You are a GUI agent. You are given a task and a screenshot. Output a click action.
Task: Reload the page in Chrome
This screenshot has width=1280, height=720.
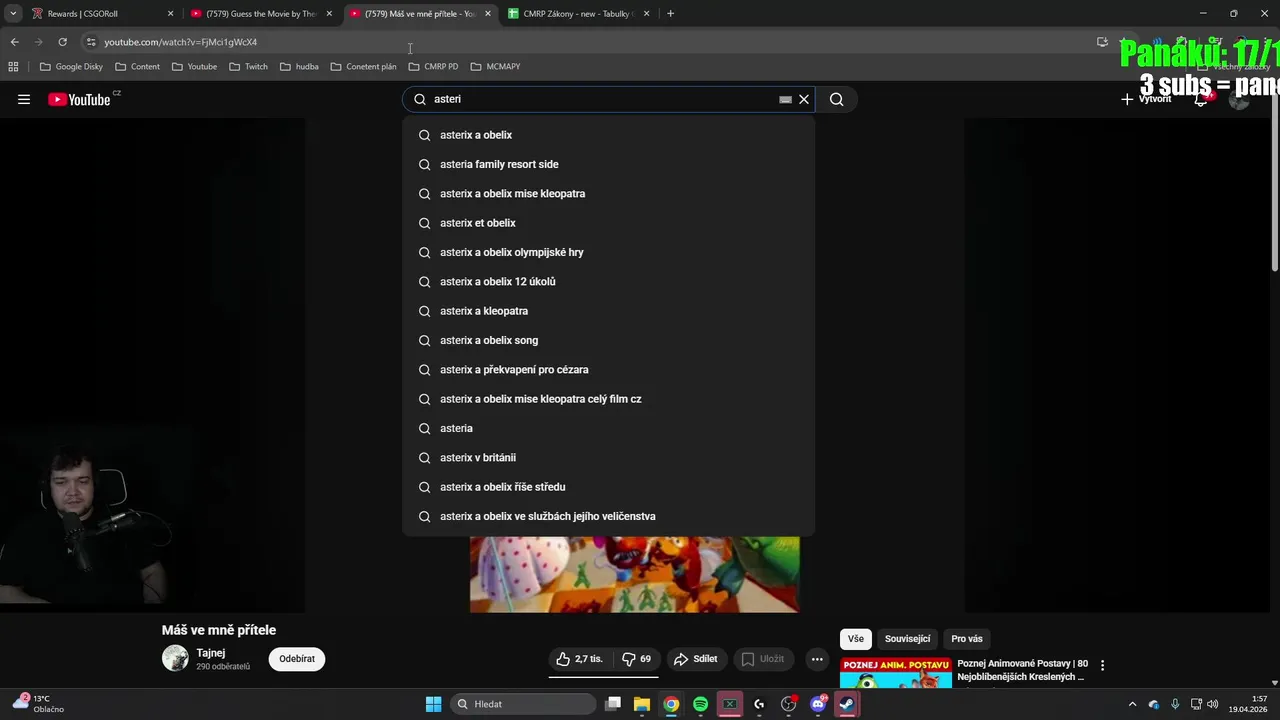pyautogui.click(x=62, y=42)
